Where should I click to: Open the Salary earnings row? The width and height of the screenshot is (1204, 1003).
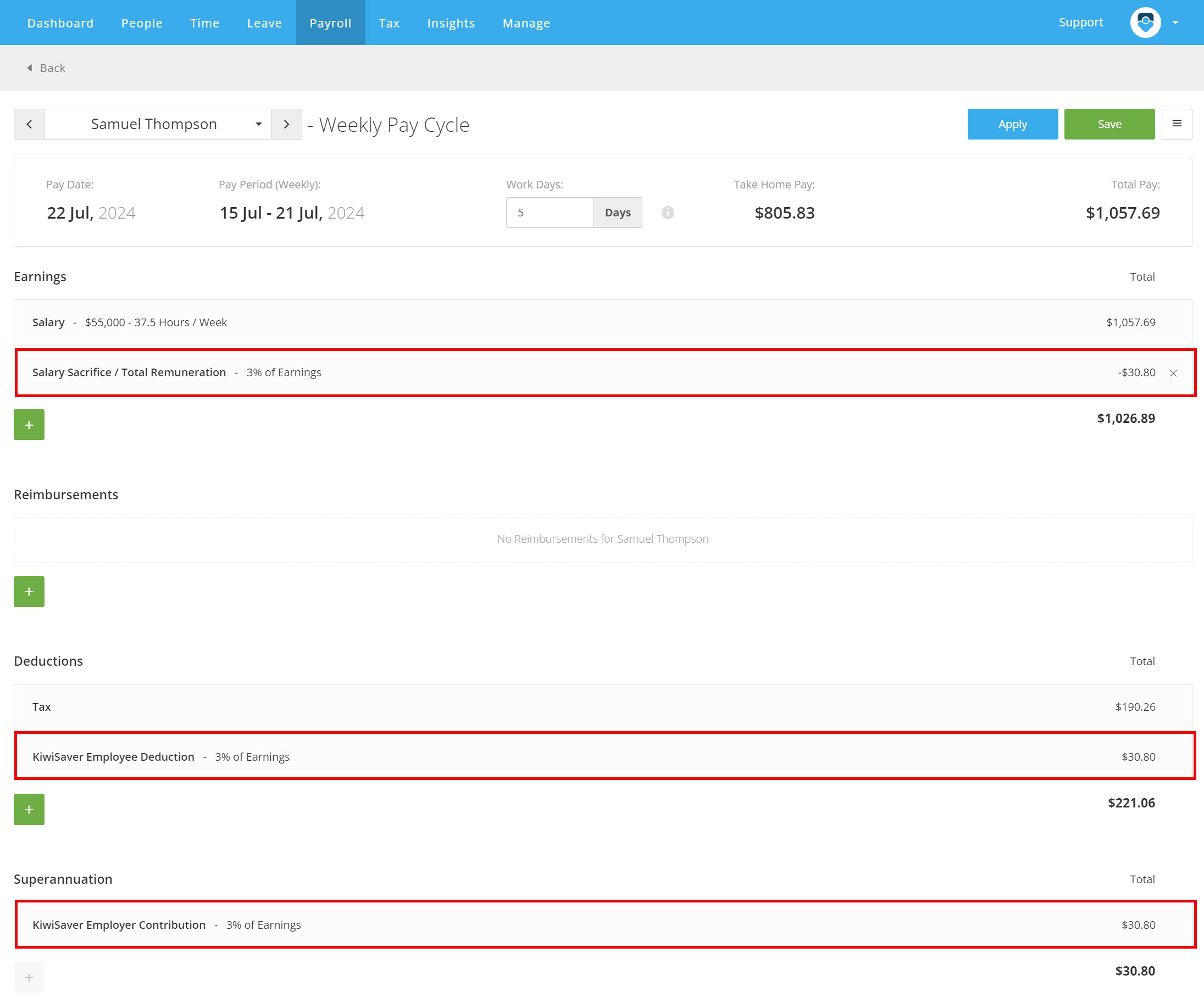[603, 322]
